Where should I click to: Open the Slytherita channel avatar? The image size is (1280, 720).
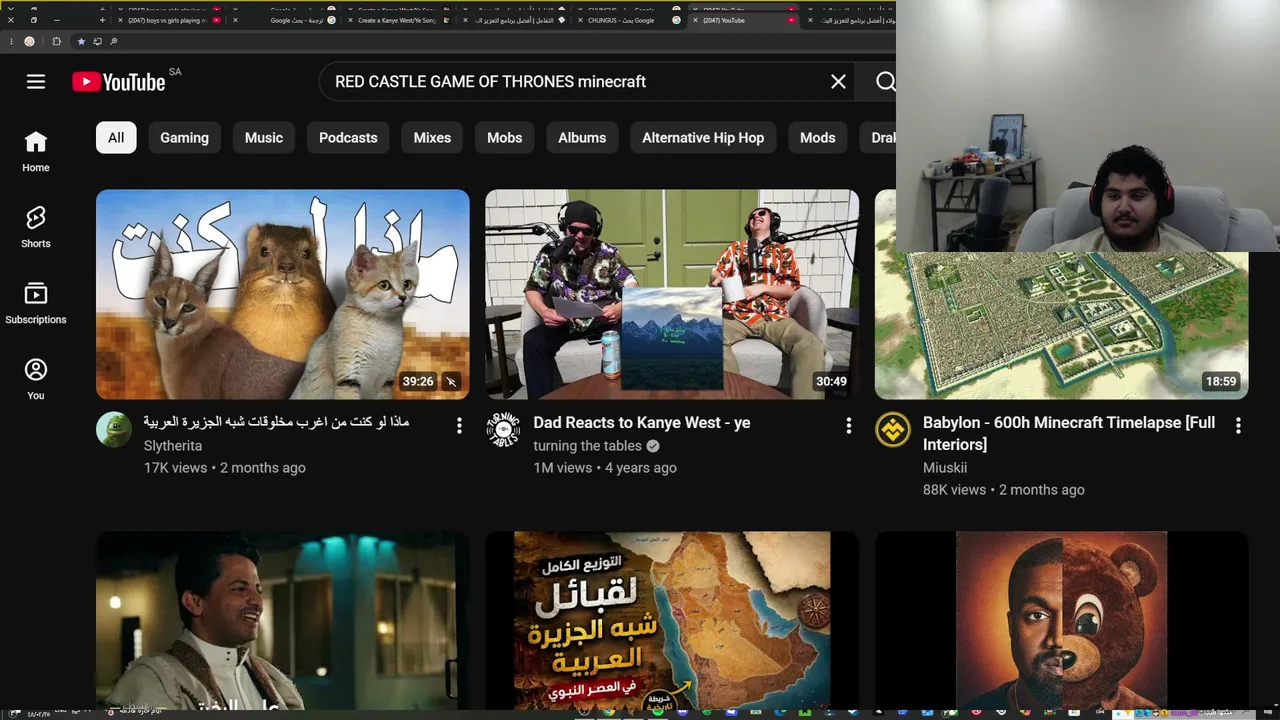pyautogui.click(x=114, y=430)
